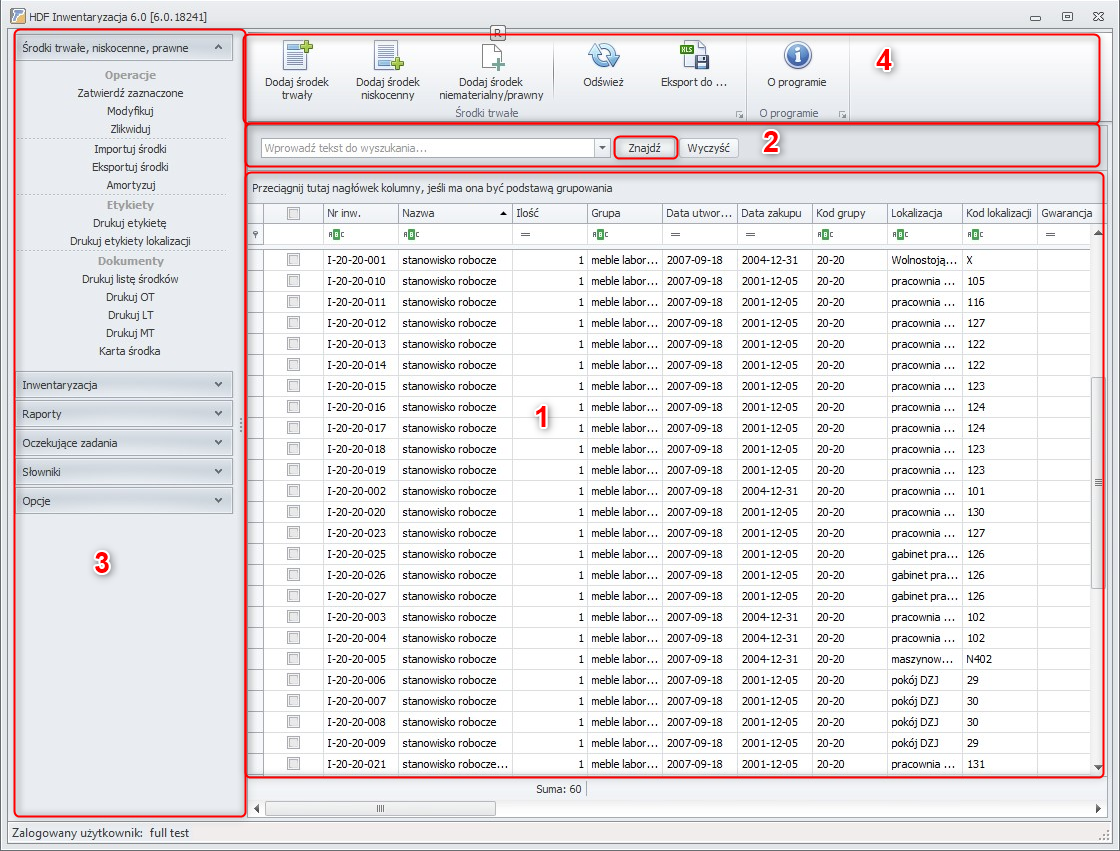Image resolution: width=1120 pixels, height=851 pixels.
Task: Click the table scroll down arrow
Action: coord(1098,767)
